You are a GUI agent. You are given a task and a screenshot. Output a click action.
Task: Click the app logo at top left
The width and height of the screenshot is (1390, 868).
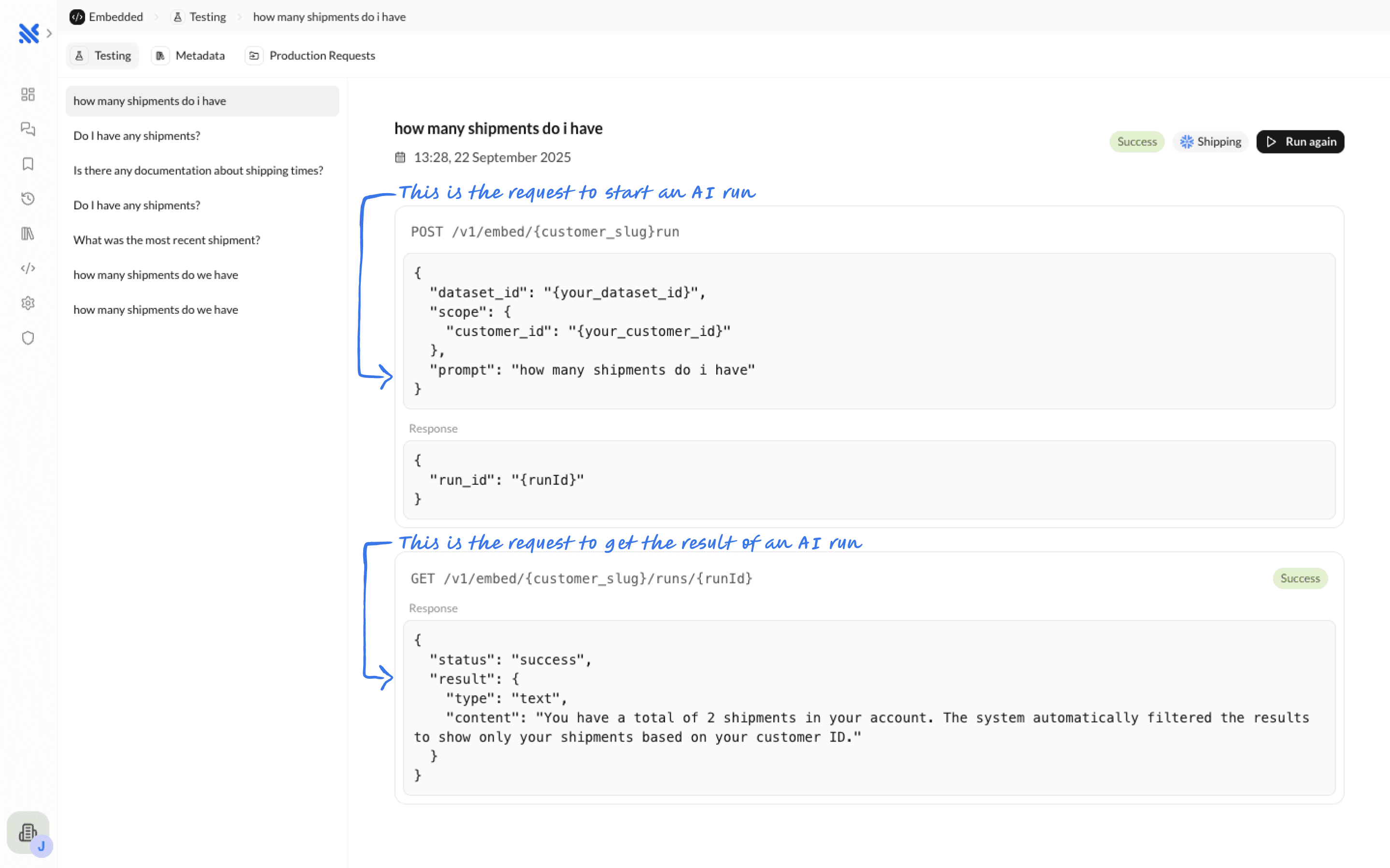click(x=28, y=33)
